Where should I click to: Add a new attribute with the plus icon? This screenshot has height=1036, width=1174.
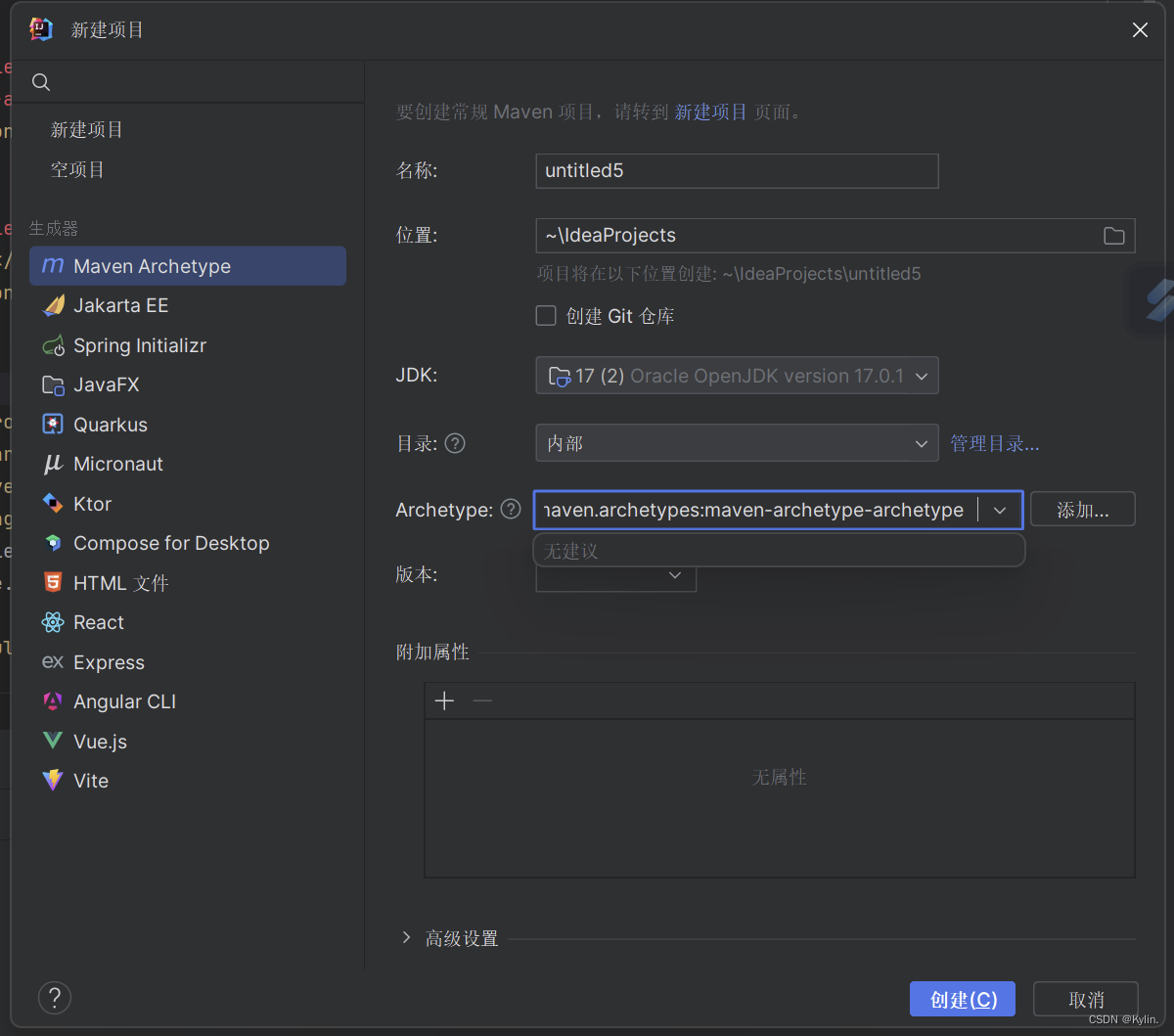point(444,700)
